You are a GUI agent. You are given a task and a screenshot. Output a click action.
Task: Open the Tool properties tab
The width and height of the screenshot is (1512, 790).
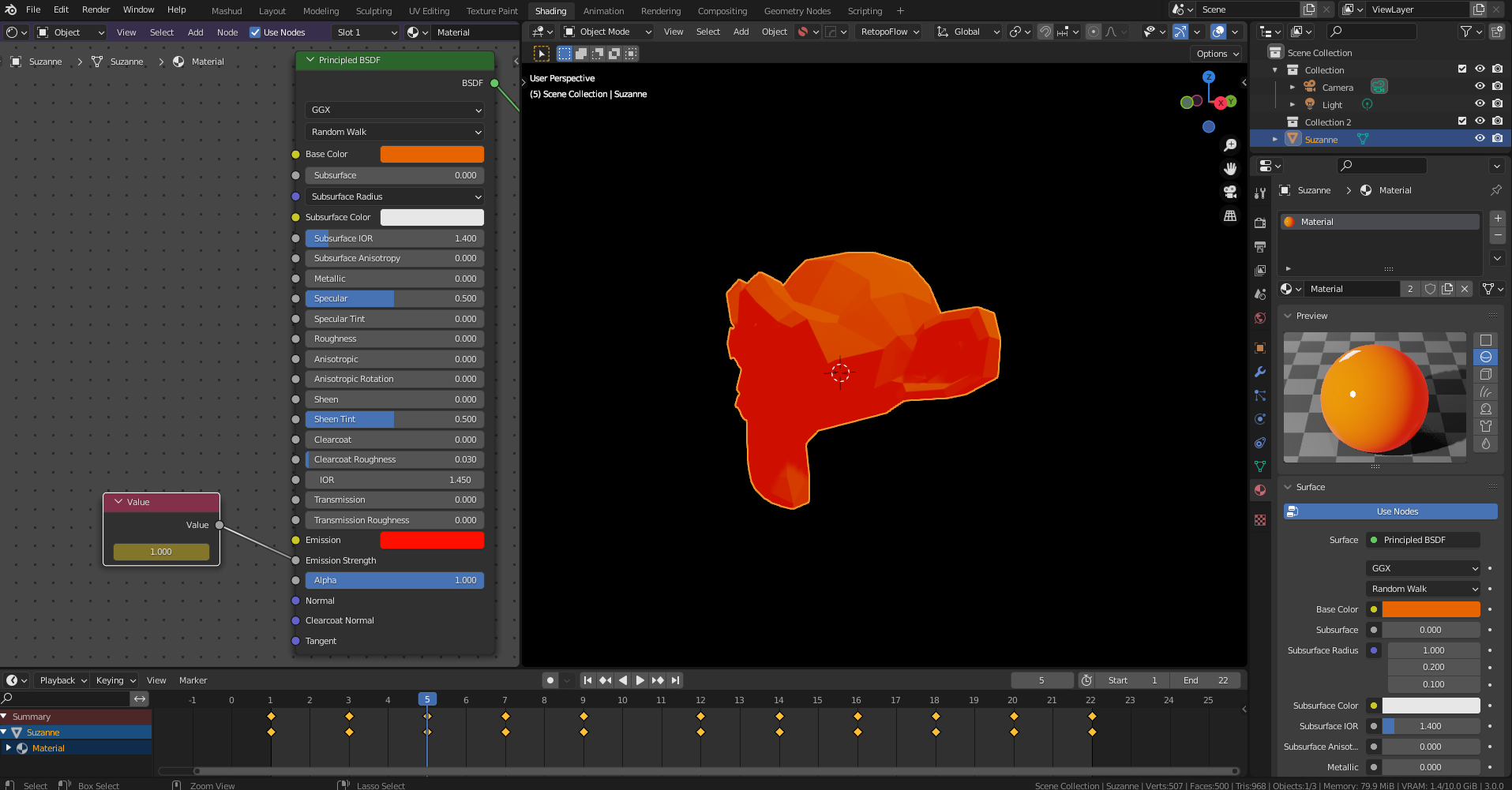click(1260, 193)
